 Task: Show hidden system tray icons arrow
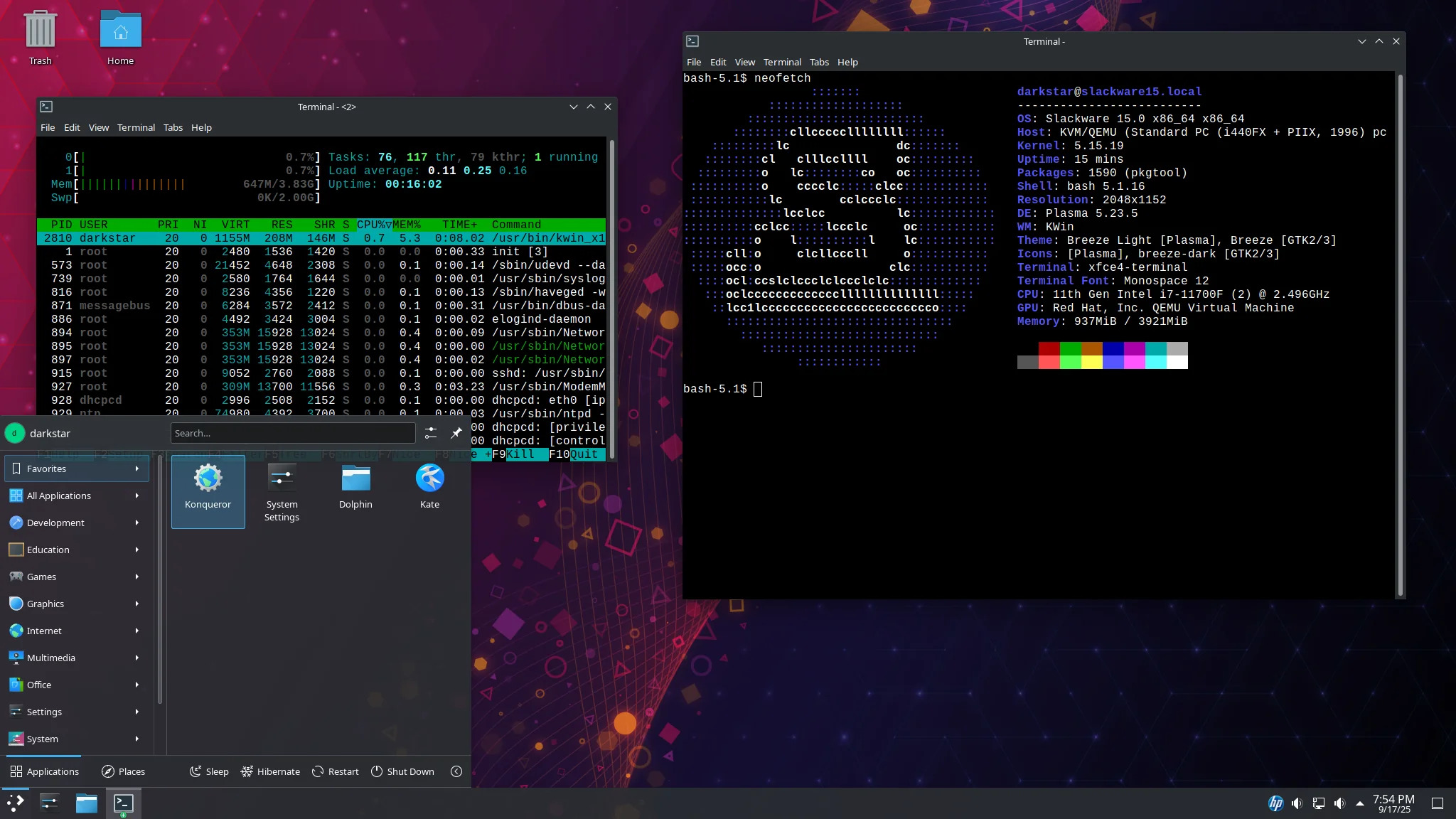(1359, 803)
